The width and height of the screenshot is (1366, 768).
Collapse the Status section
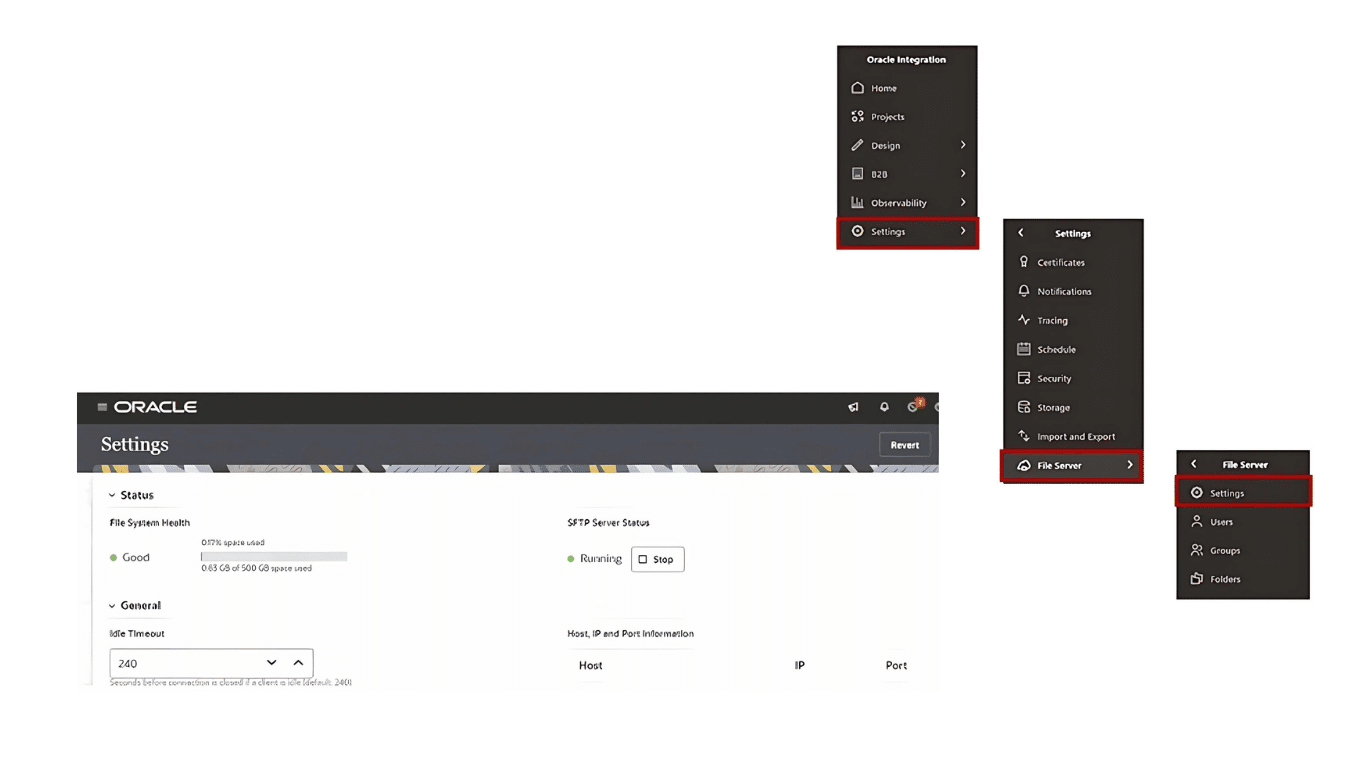(x=112, y=495)
